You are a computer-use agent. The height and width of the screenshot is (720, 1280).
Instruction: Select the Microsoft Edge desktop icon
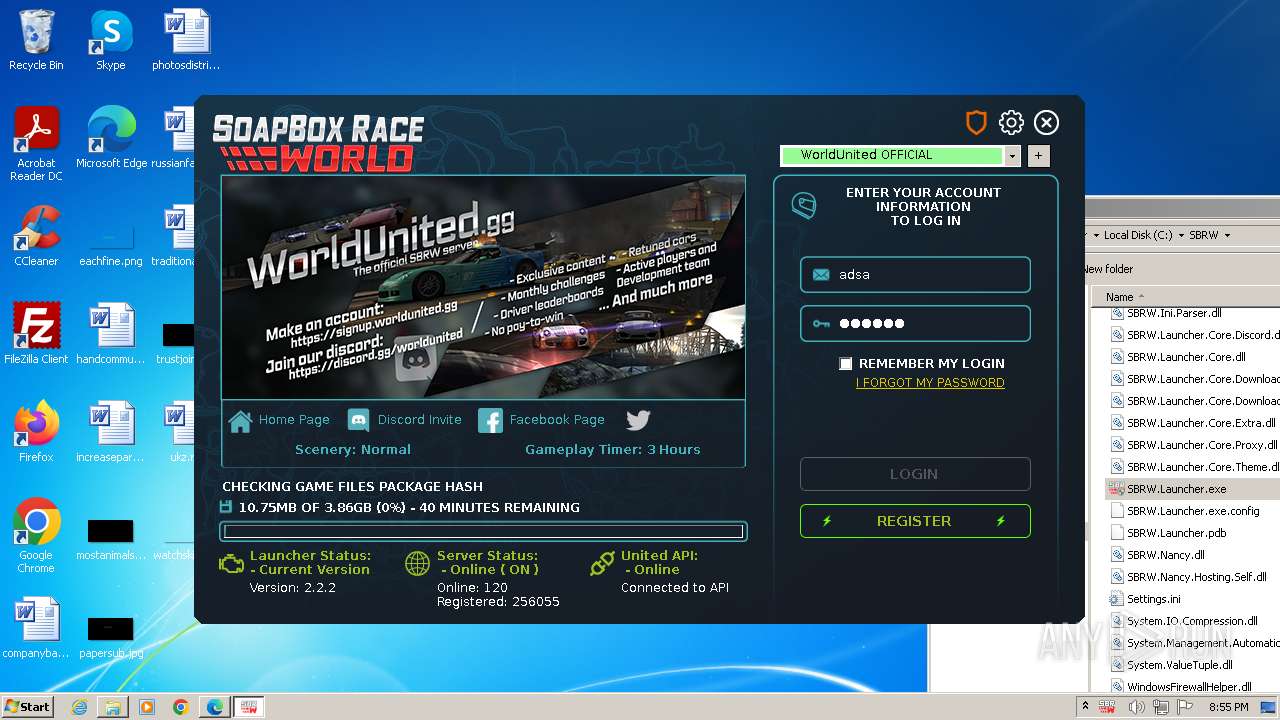(111, 138)
